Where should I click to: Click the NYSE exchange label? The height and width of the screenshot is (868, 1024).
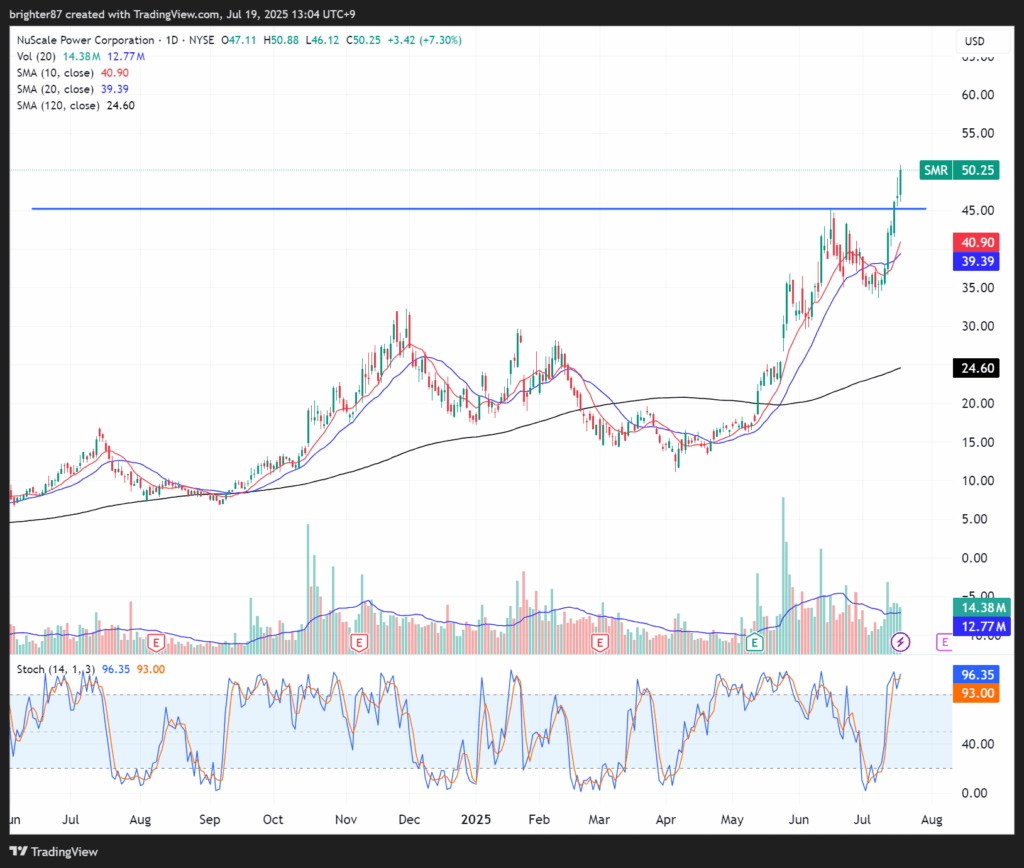[202, 40]
